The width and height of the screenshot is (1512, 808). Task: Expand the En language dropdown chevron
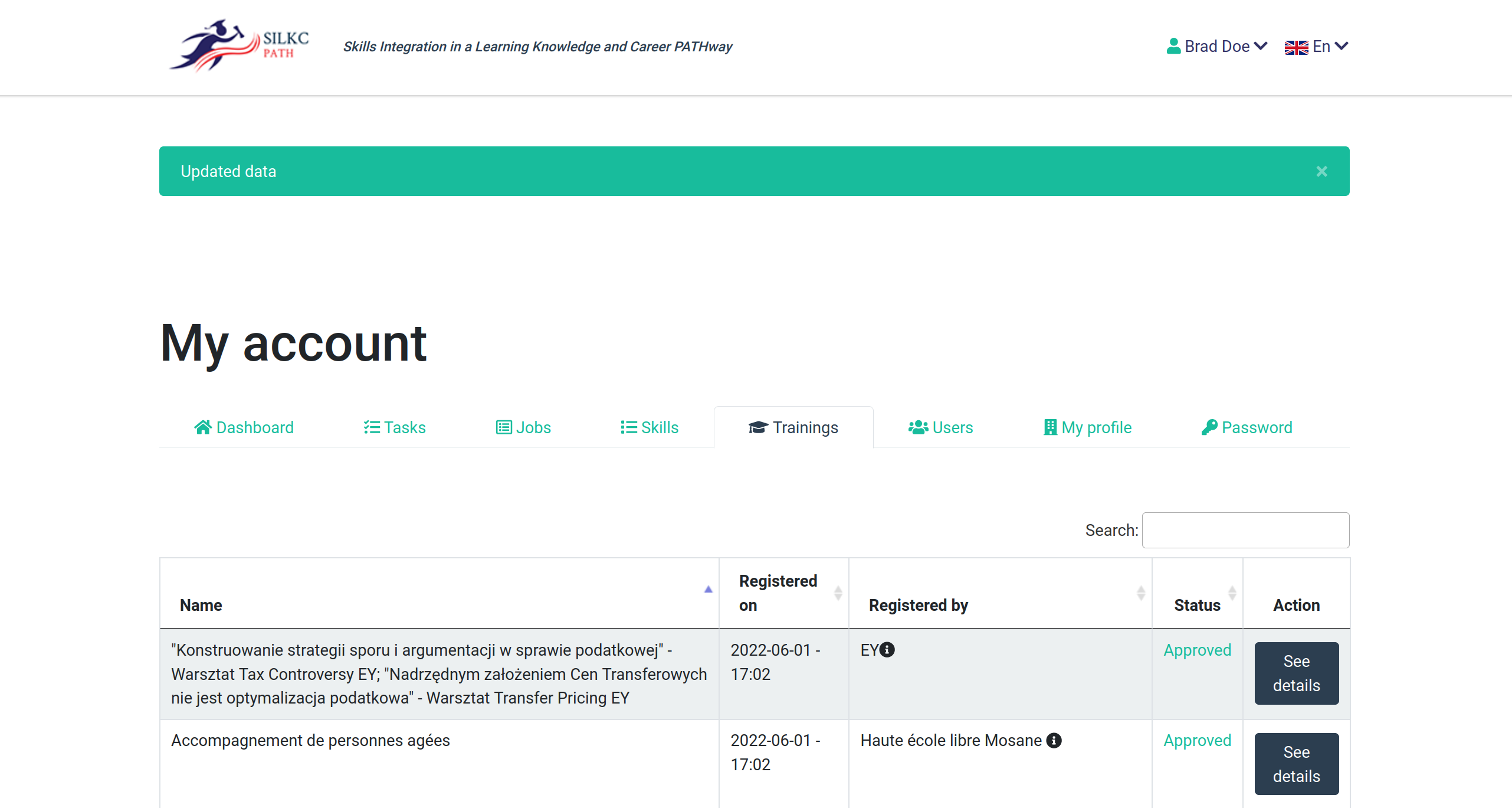coord(1341,46)
